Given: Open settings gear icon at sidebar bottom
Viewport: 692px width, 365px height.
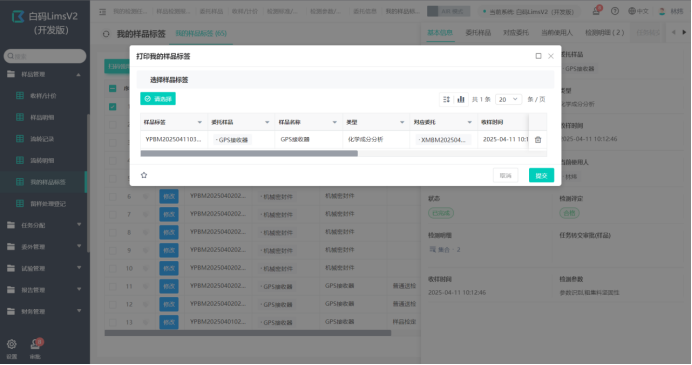Looking at the screenshot, I should click(11, 344).
